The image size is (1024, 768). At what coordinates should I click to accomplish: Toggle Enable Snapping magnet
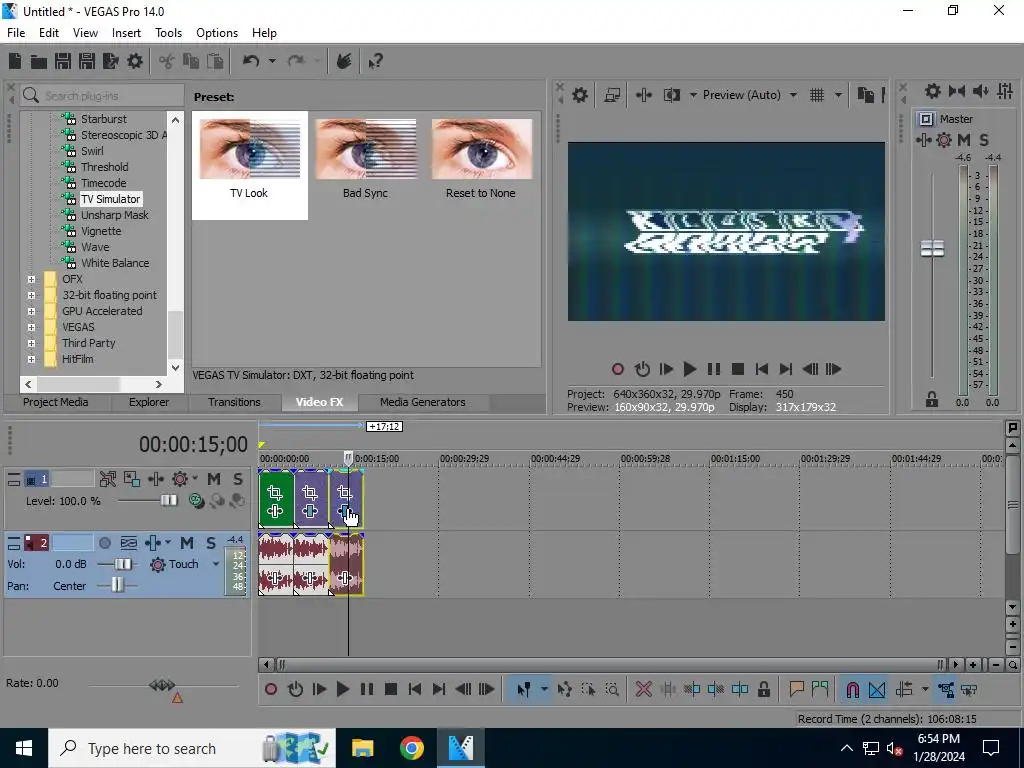tap(853, 689)
